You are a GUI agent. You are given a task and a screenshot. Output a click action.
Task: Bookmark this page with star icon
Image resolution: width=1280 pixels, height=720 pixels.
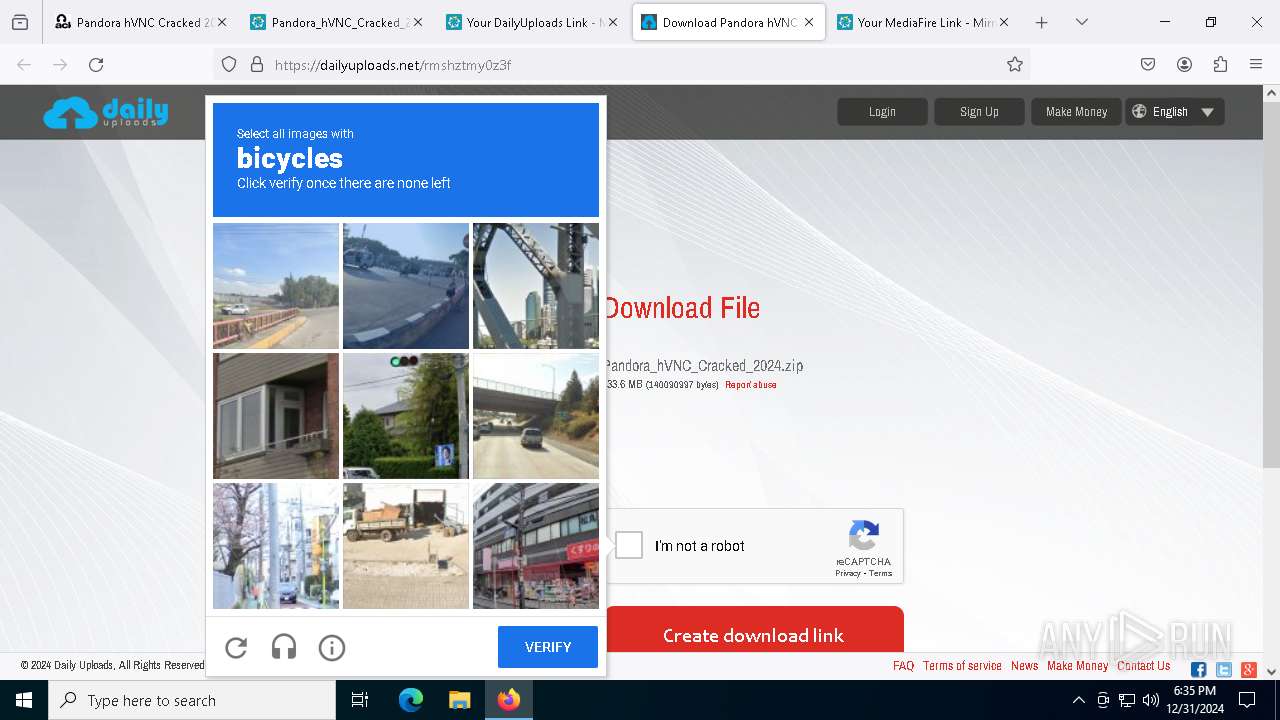[x=1015, y=64]
